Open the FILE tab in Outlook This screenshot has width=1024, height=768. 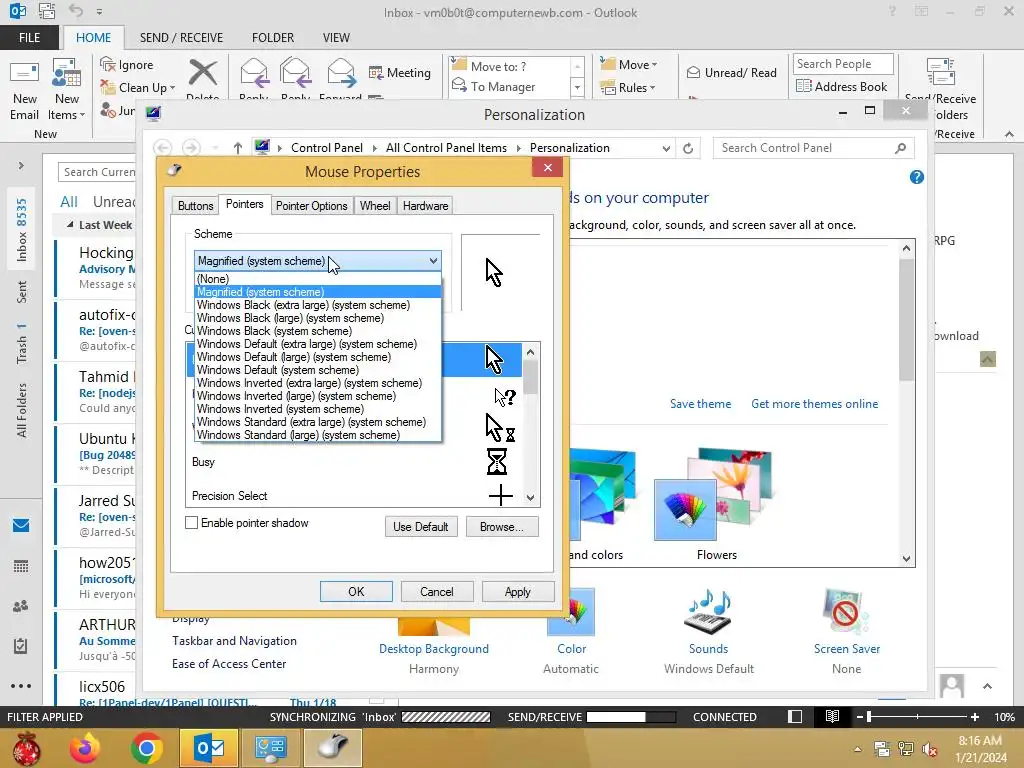[x=29, y=38]
